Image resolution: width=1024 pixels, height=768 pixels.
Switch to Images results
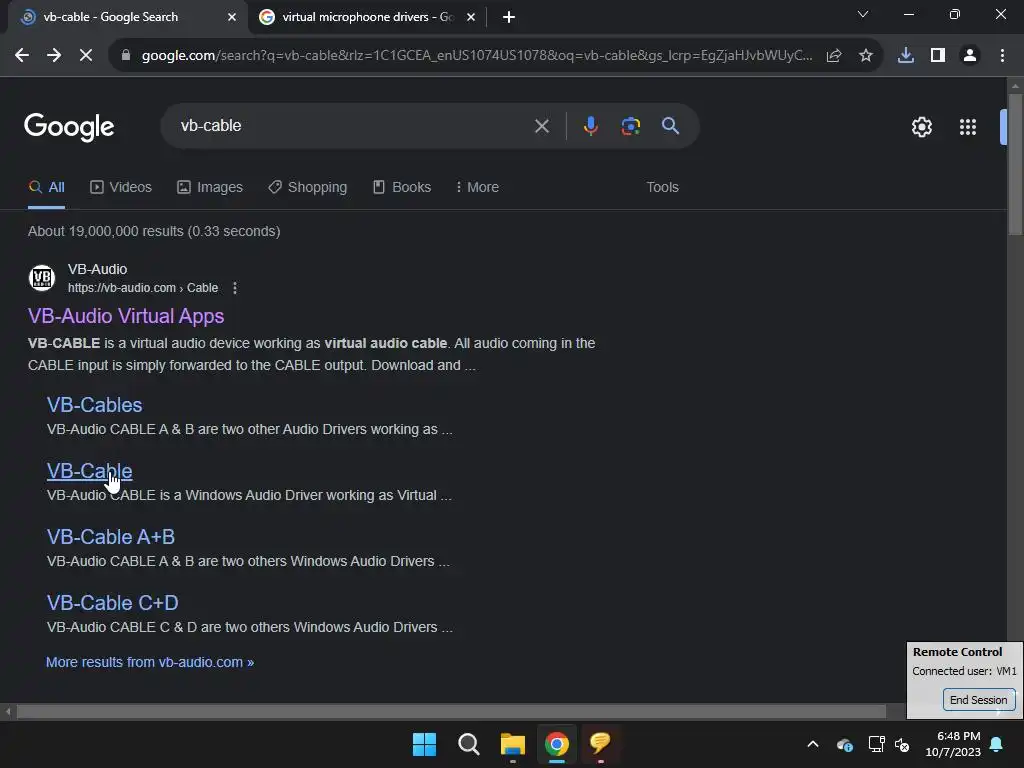pyautogui.click(x=210, y=187)
